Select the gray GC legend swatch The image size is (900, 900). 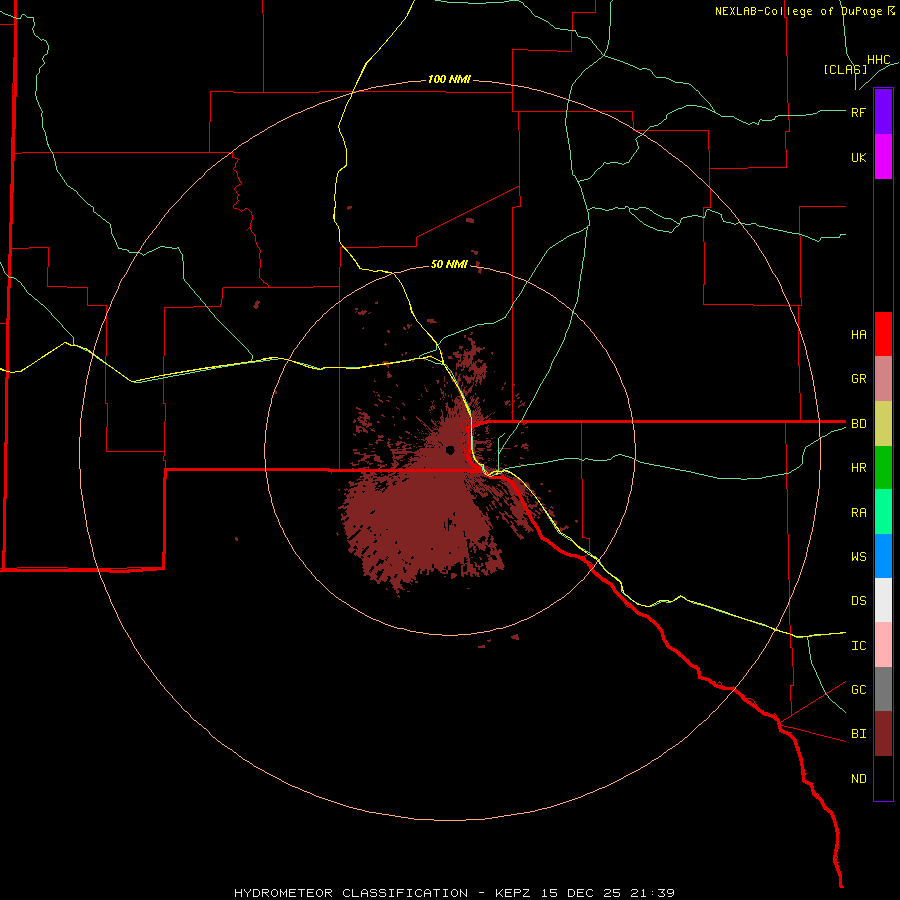click(x=883, y=689)
